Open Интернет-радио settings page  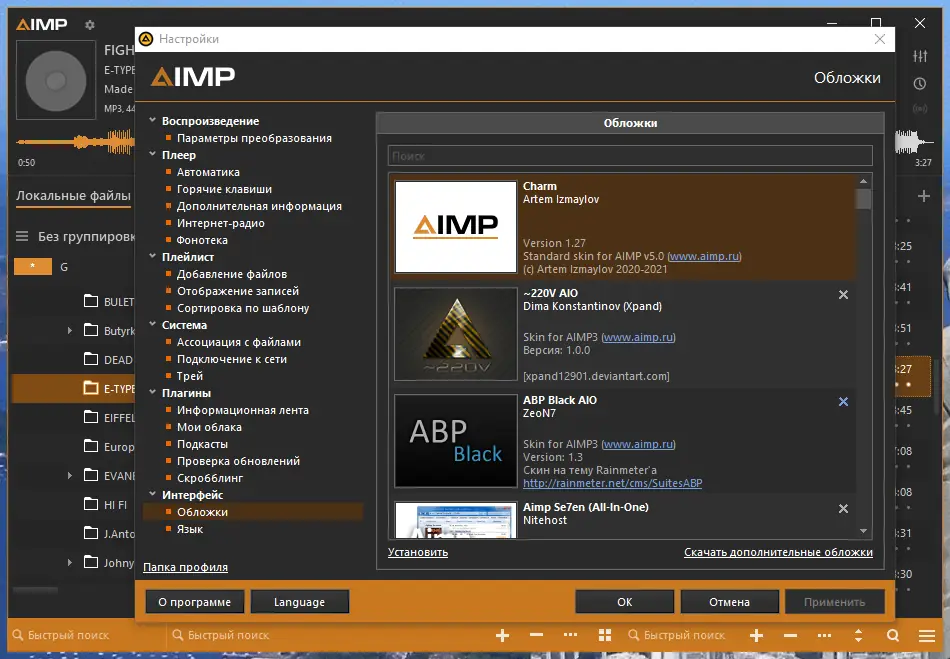click(x=221, y=223)
